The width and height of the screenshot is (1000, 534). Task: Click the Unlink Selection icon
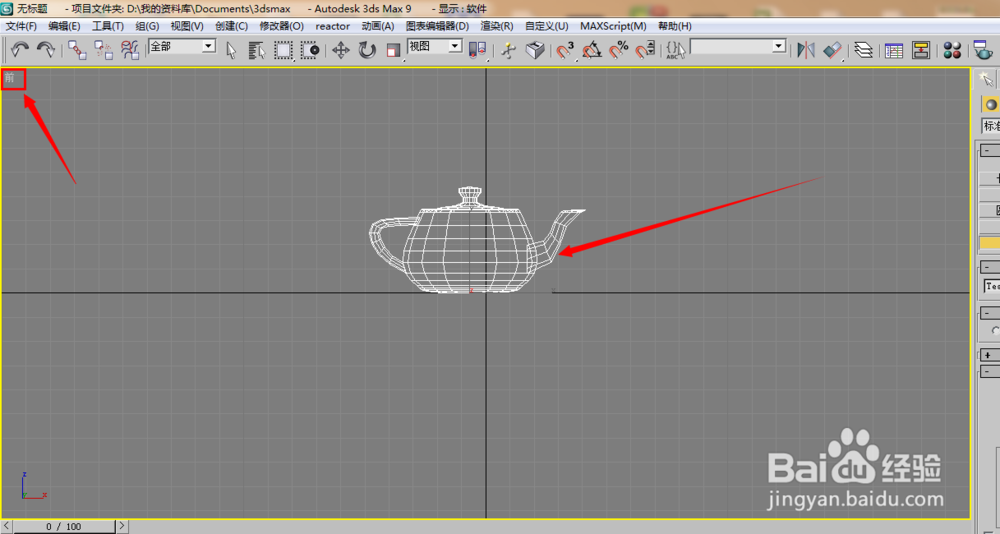tap(104, 50)
